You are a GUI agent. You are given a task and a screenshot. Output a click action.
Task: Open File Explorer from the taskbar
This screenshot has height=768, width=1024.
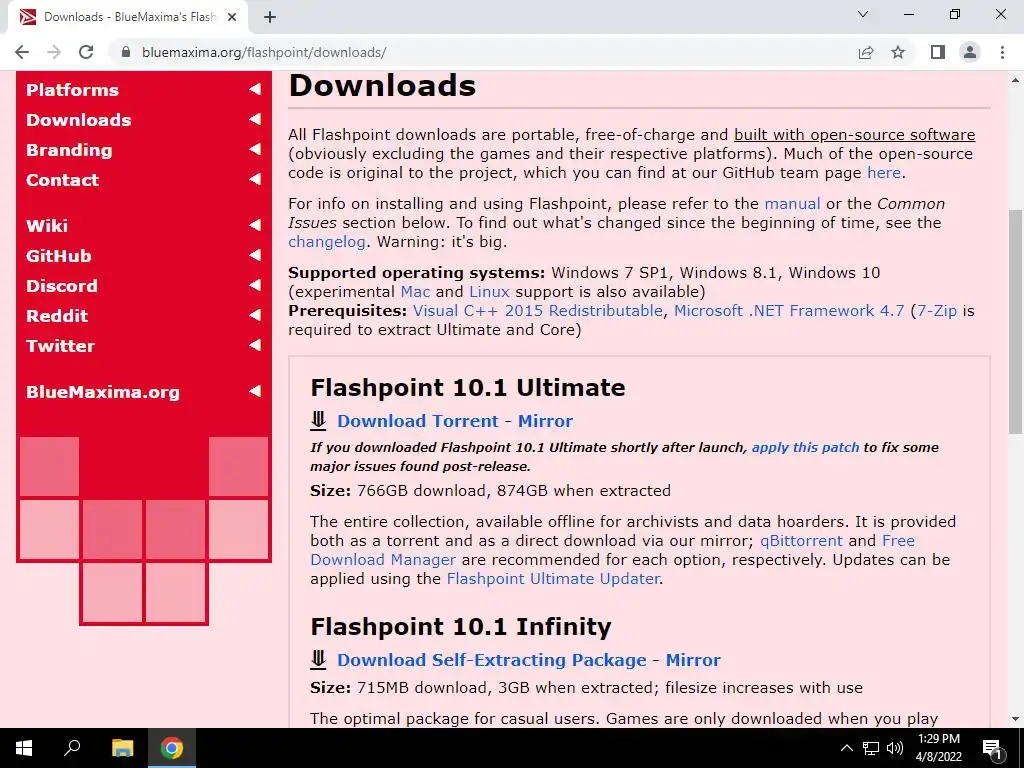click(122, 748)
